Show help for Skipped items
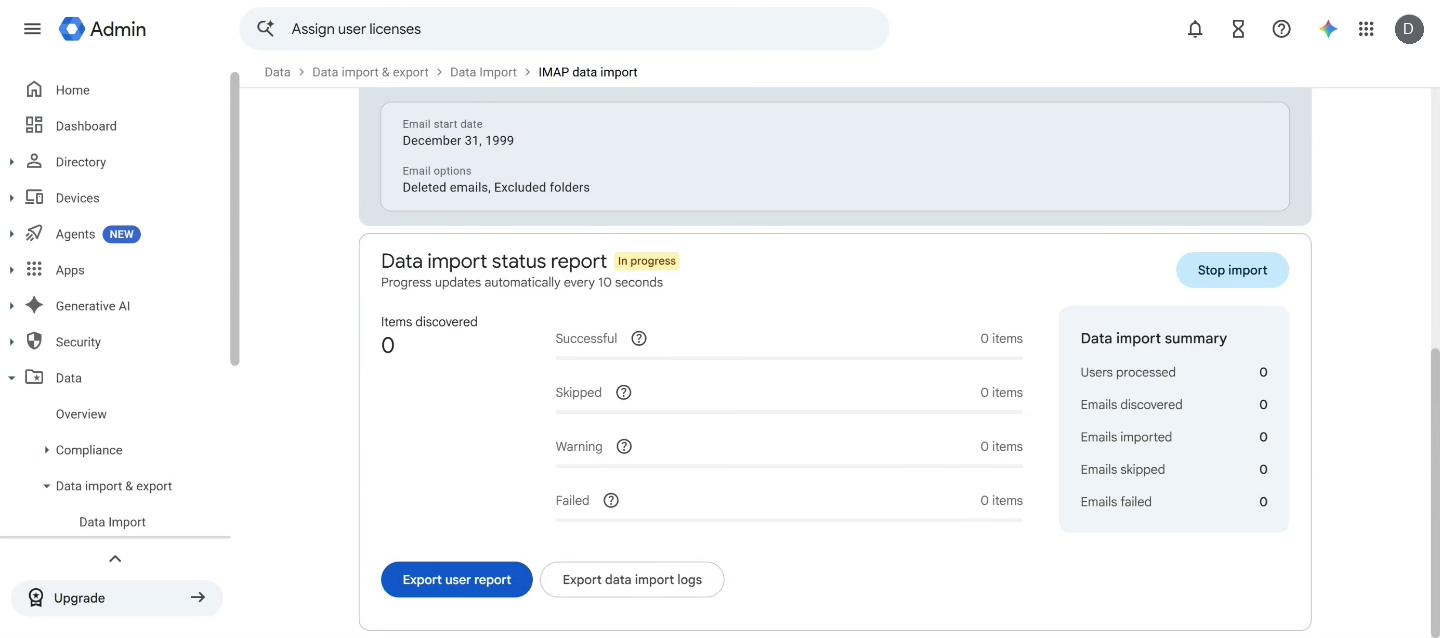Image resolution: width=1440 pixels, height=638 pixels. tap(624, 392)
